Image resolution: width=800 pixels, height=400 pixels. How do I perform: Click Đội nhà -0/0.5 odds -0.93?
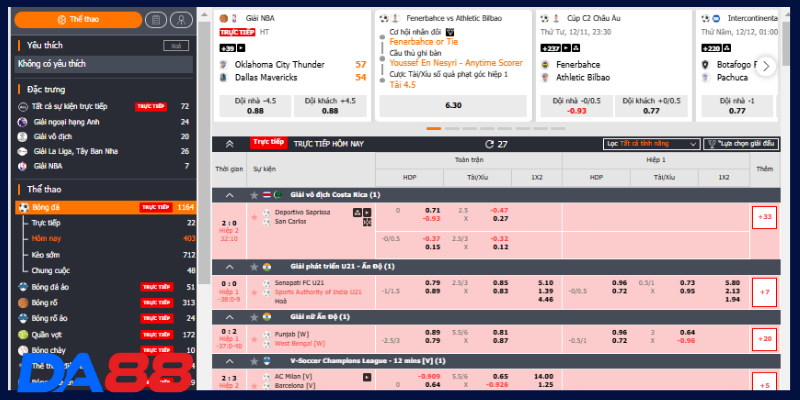point(577,106)
